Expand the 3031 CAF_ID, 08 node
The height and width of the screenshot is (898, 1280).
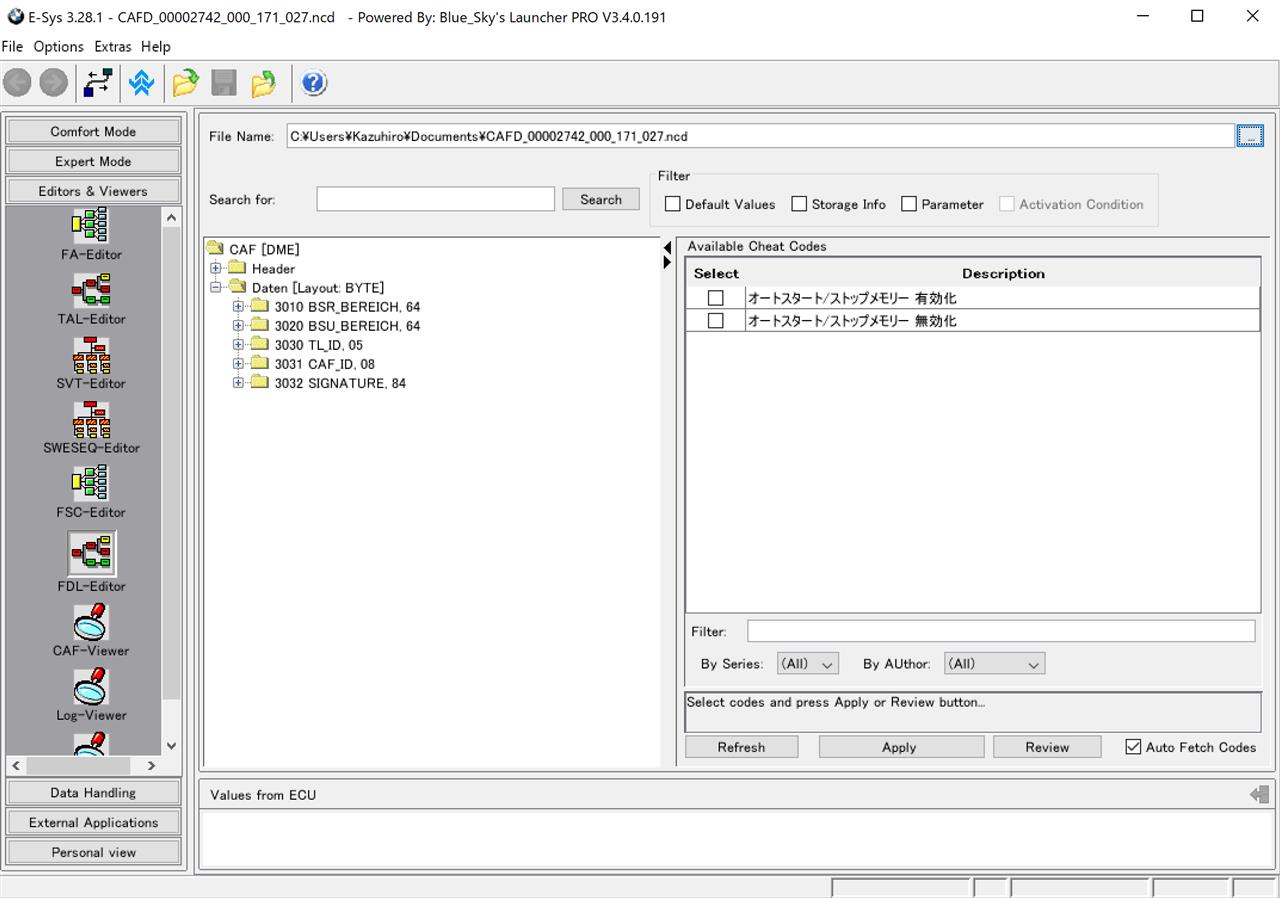pyautogui.click(x=238, y=363)
